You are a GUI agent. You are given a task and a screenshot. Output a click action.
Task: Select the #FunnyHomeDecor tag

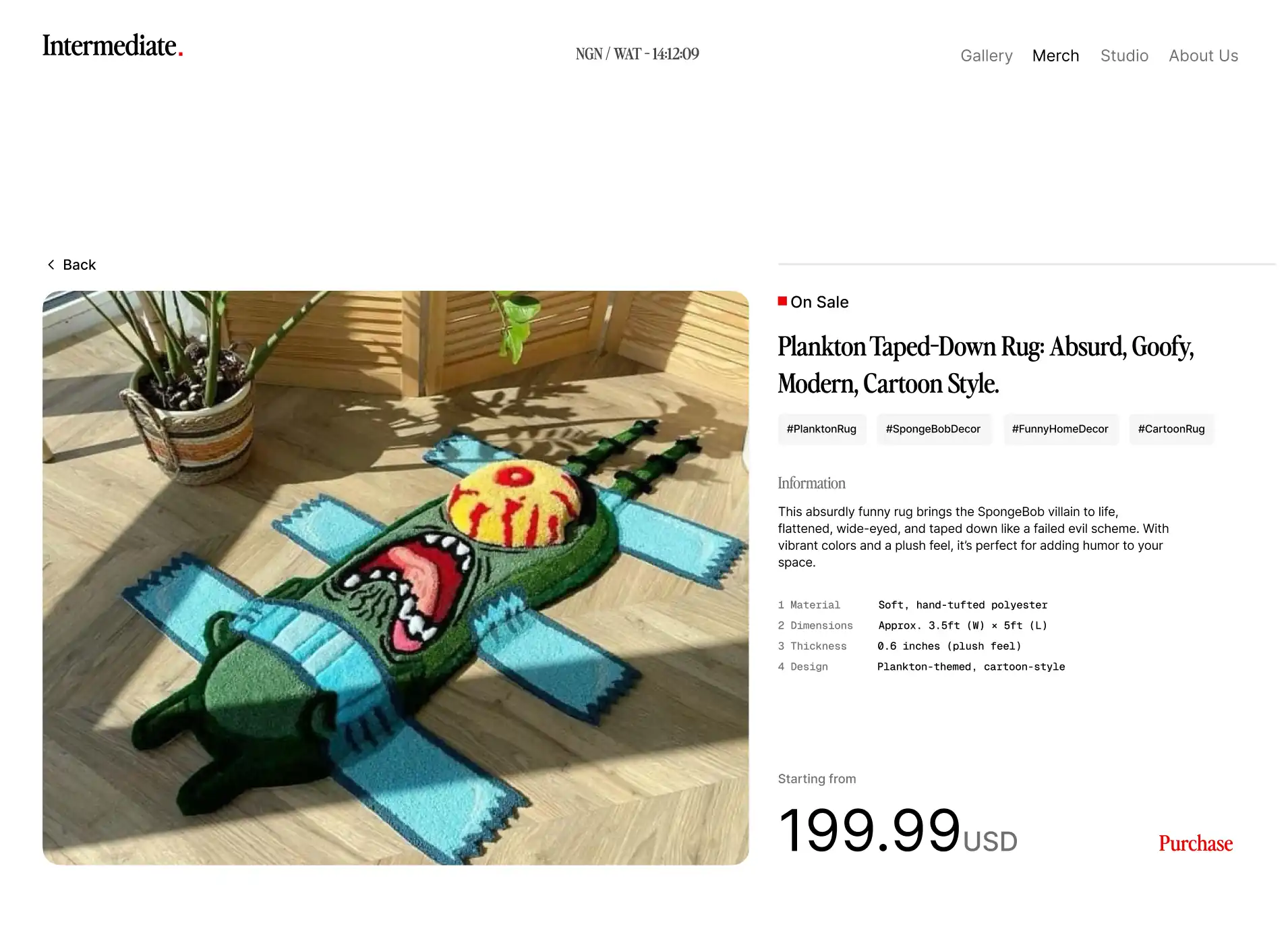[1059, 429]
